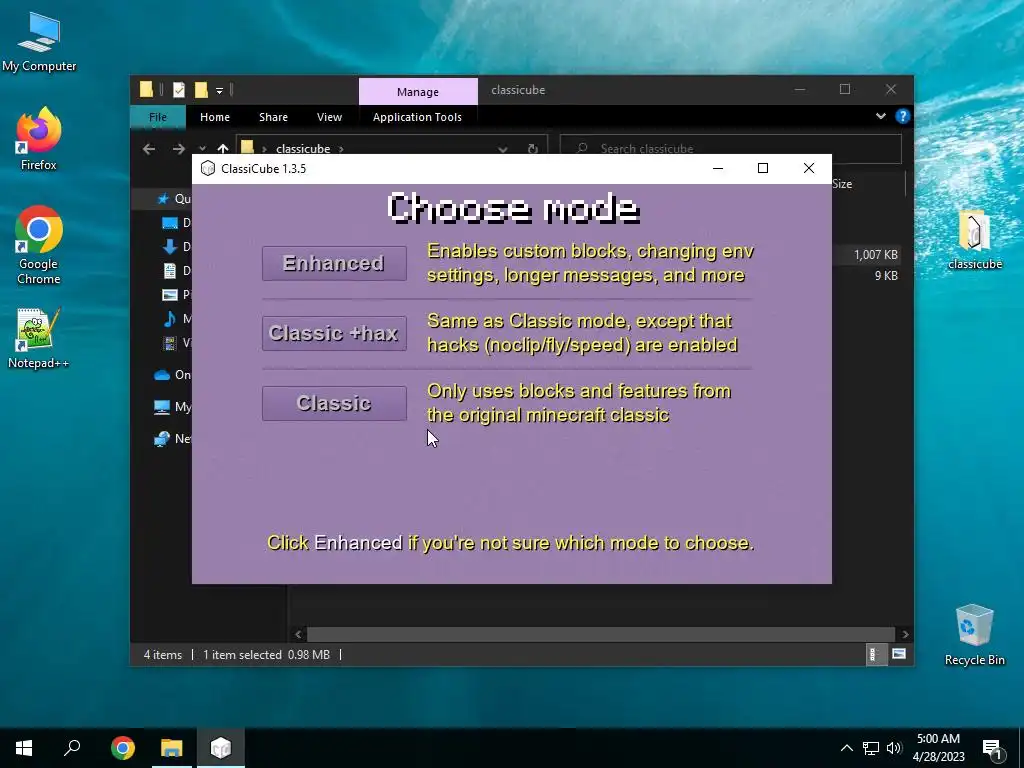1024x768 pixels.
Task: Click Explorer Forward navigation arrow
Action: 178,149
